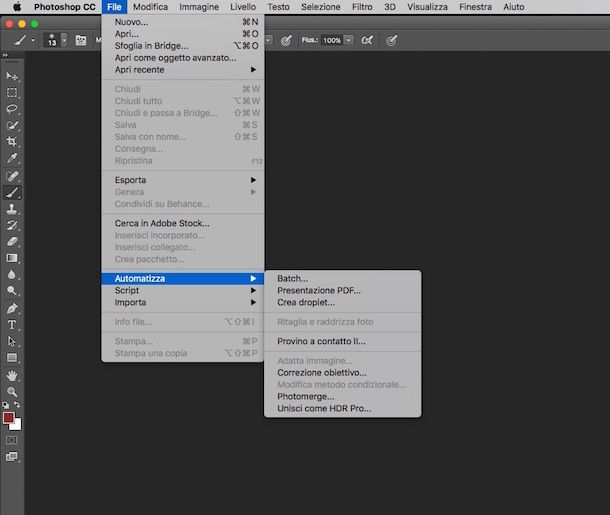Select the Rectangular Marquee tool
Image resolution: width=610 pixels, height=515 pixels.
click(12, 93)
